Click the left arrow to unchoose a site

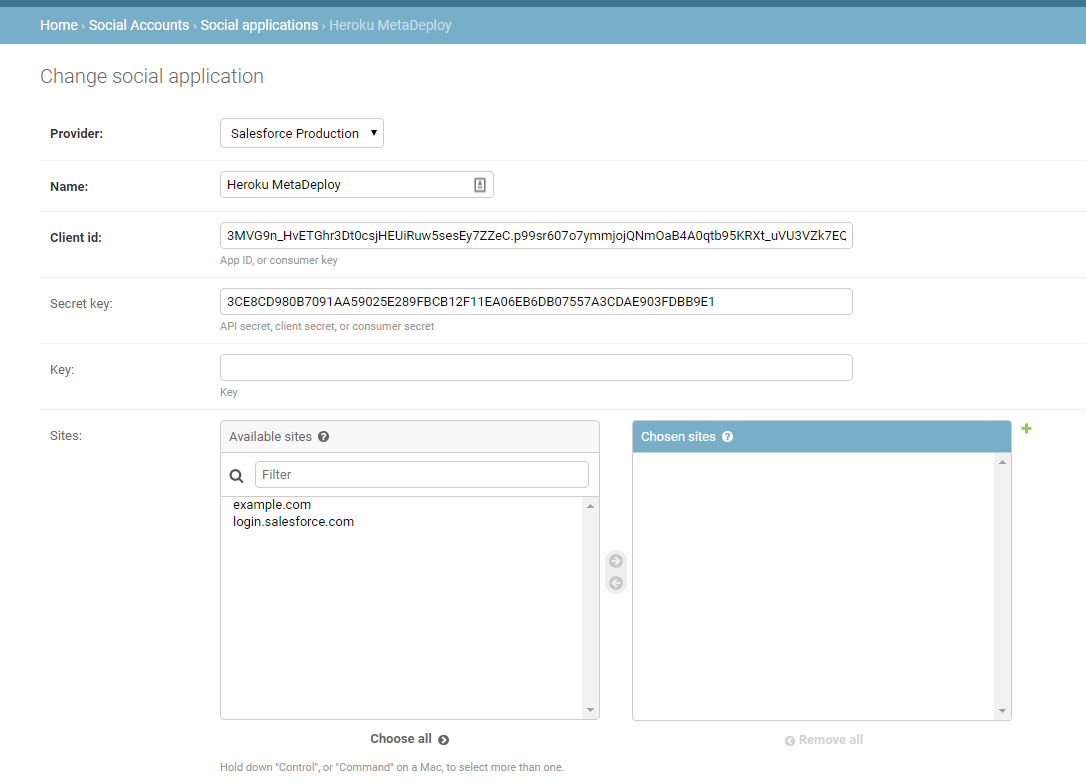(x=615, y=581)
